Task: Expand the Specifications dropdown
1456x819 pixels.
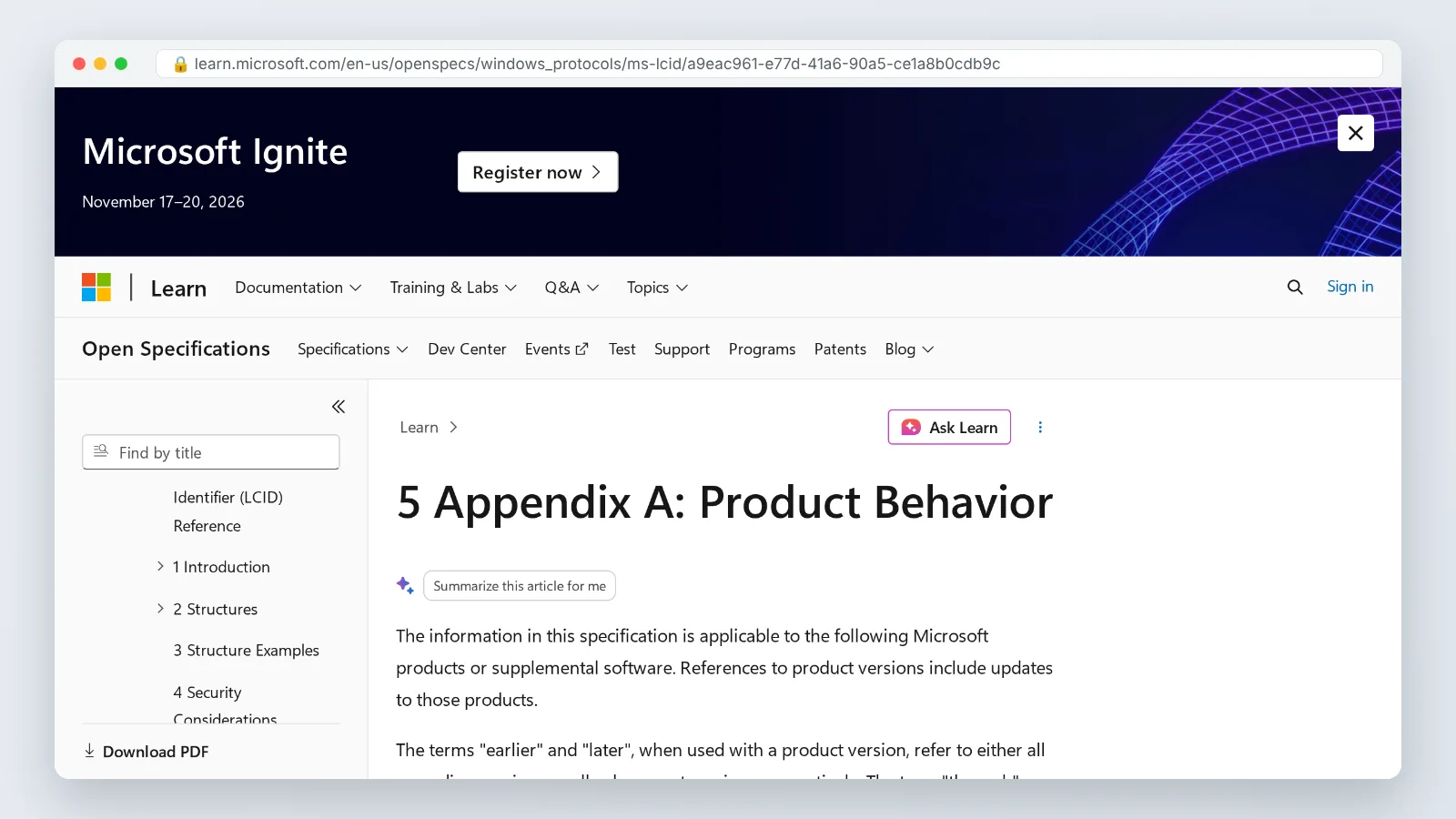Action: (352, 349)
